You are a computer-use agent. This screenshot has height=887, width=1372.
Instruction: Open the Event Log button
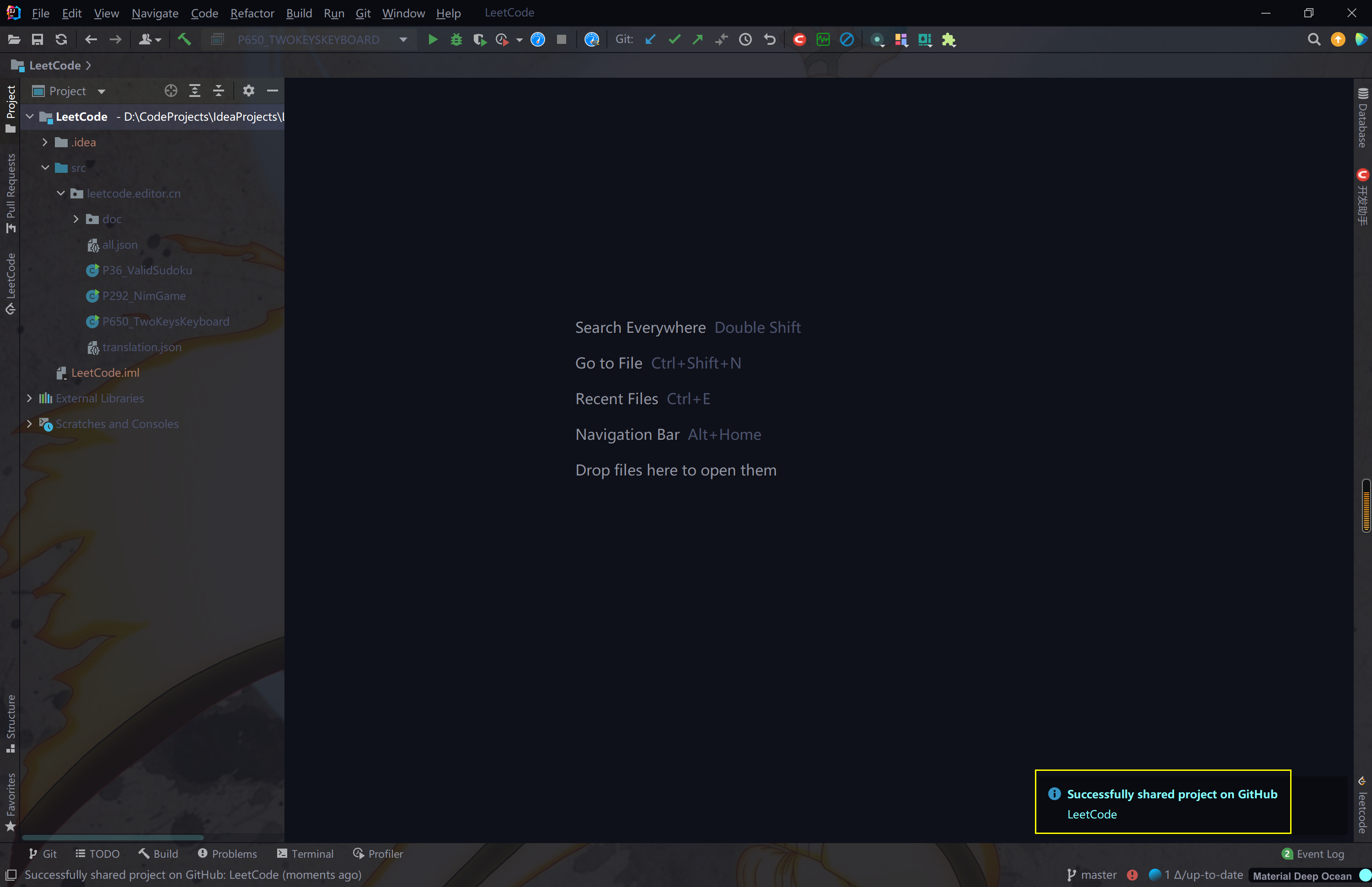pos(1313,854)
